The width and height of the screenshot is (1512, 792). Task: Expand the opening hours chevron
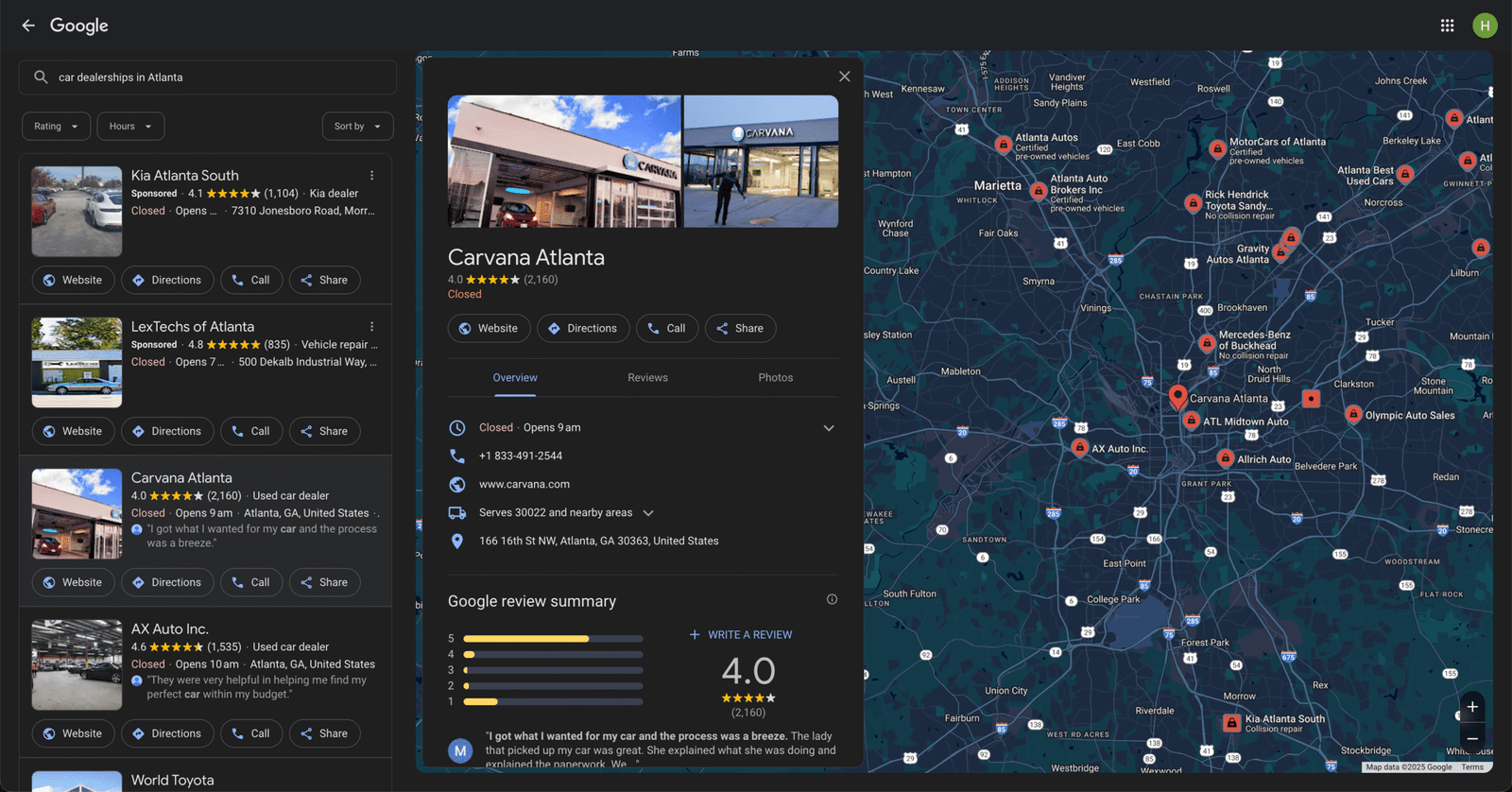[829, 428]
